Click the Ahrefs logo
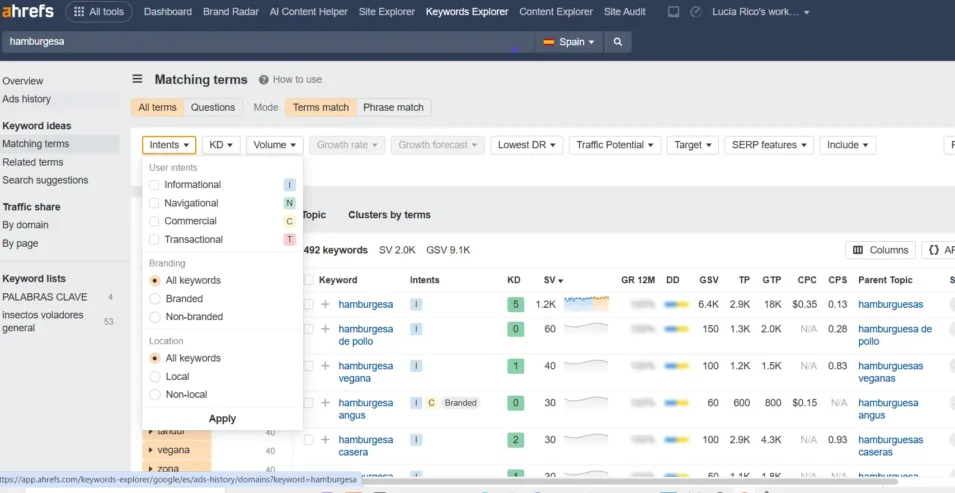 28,11
